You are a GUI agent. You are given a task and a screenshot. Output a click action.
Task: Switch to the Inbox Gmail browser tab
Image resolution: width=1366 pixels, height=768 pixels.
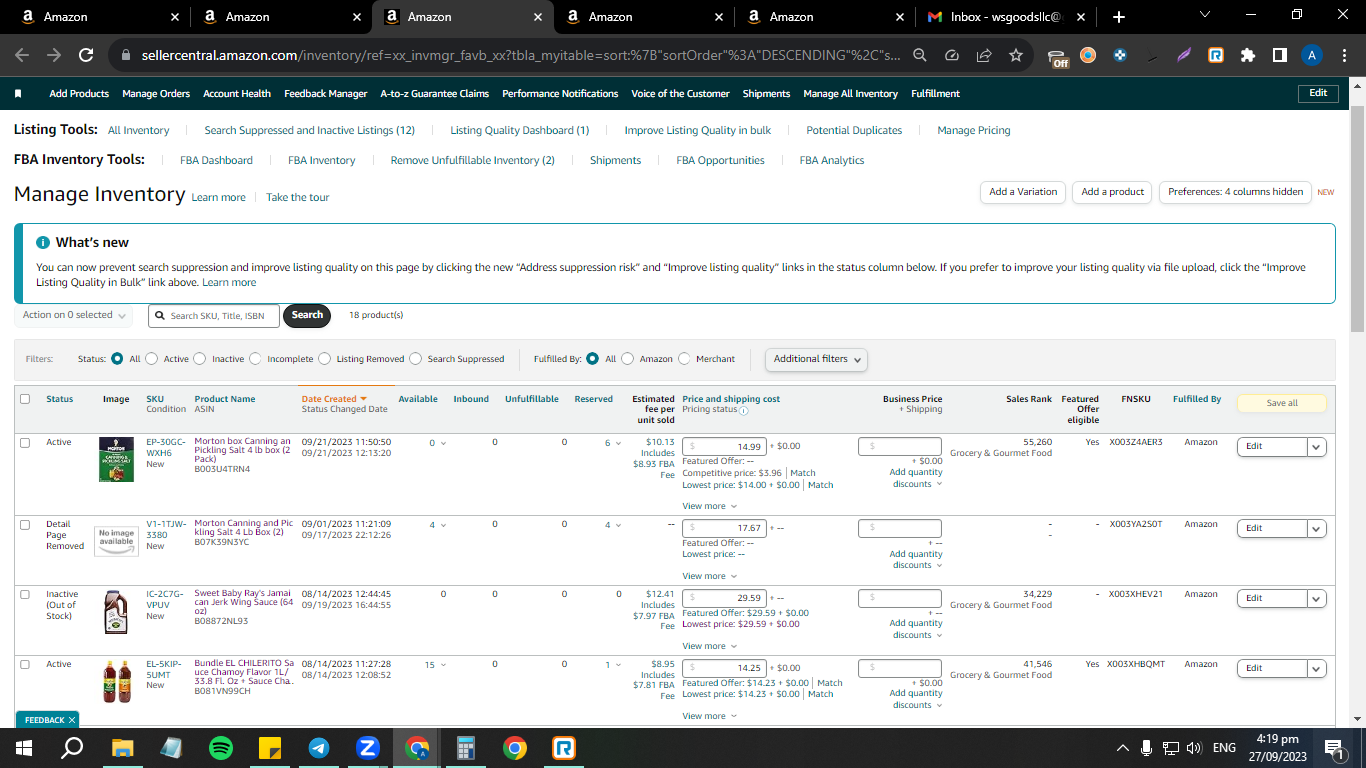click(1005, 17)
